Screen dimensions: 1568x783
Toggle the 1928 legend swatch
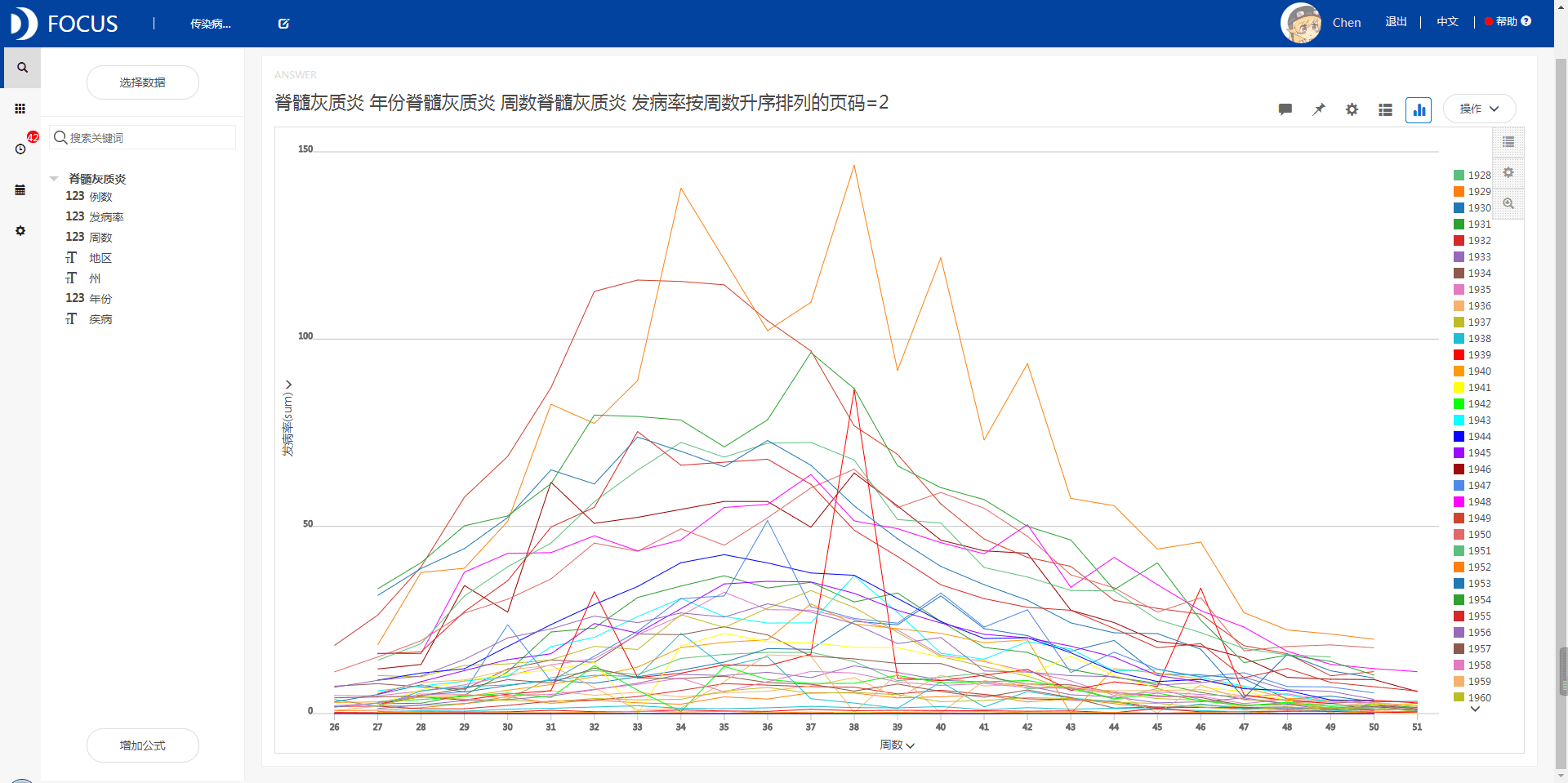coord(1459,175)
